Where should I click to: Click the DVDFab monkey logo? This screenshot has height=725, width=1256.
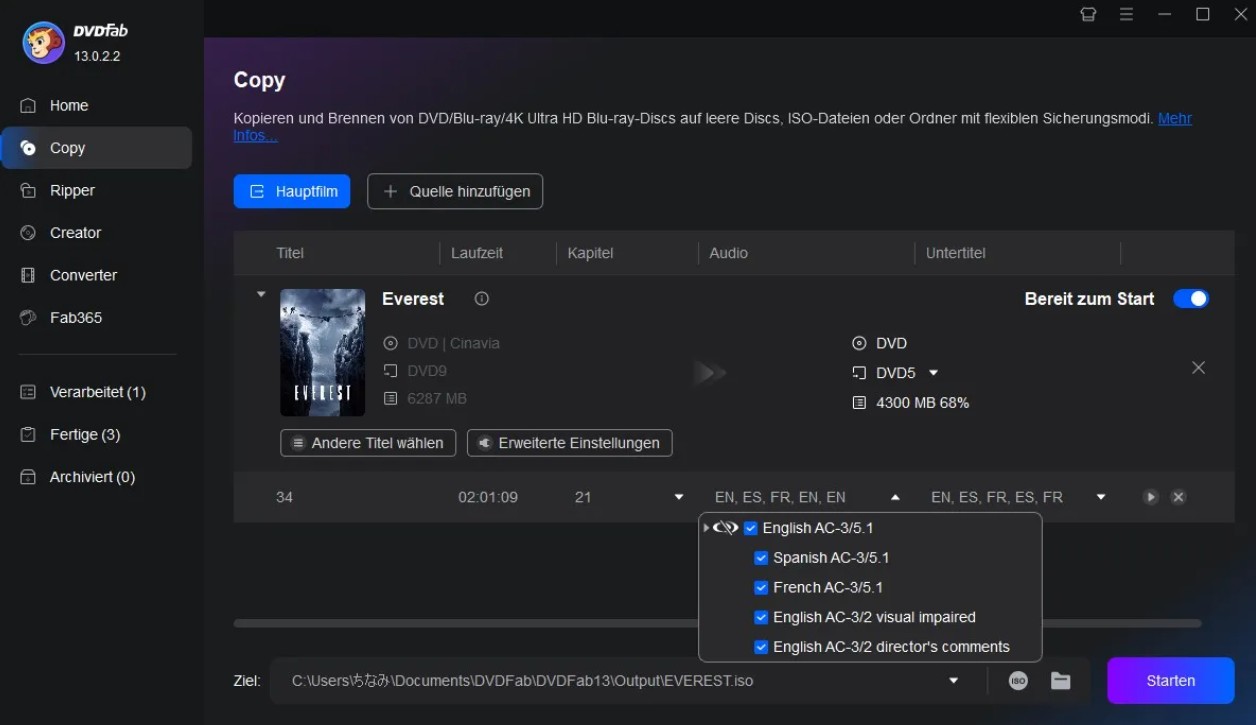43,42
